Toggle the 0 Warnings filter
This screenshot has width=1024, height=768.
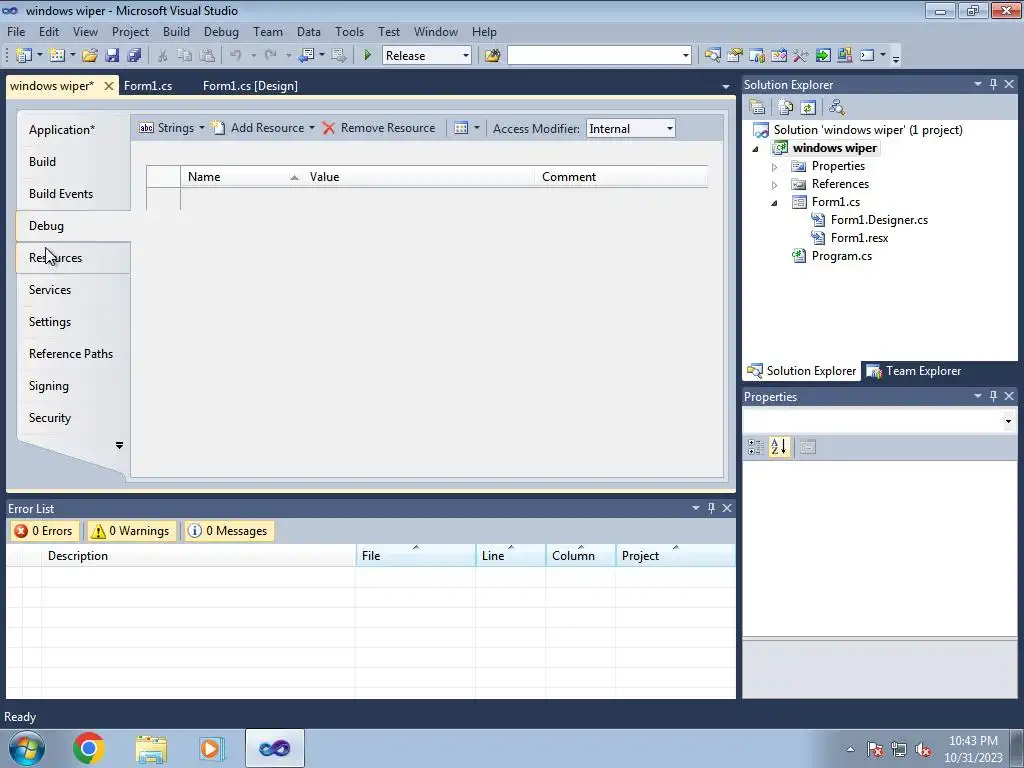point(131,531)
